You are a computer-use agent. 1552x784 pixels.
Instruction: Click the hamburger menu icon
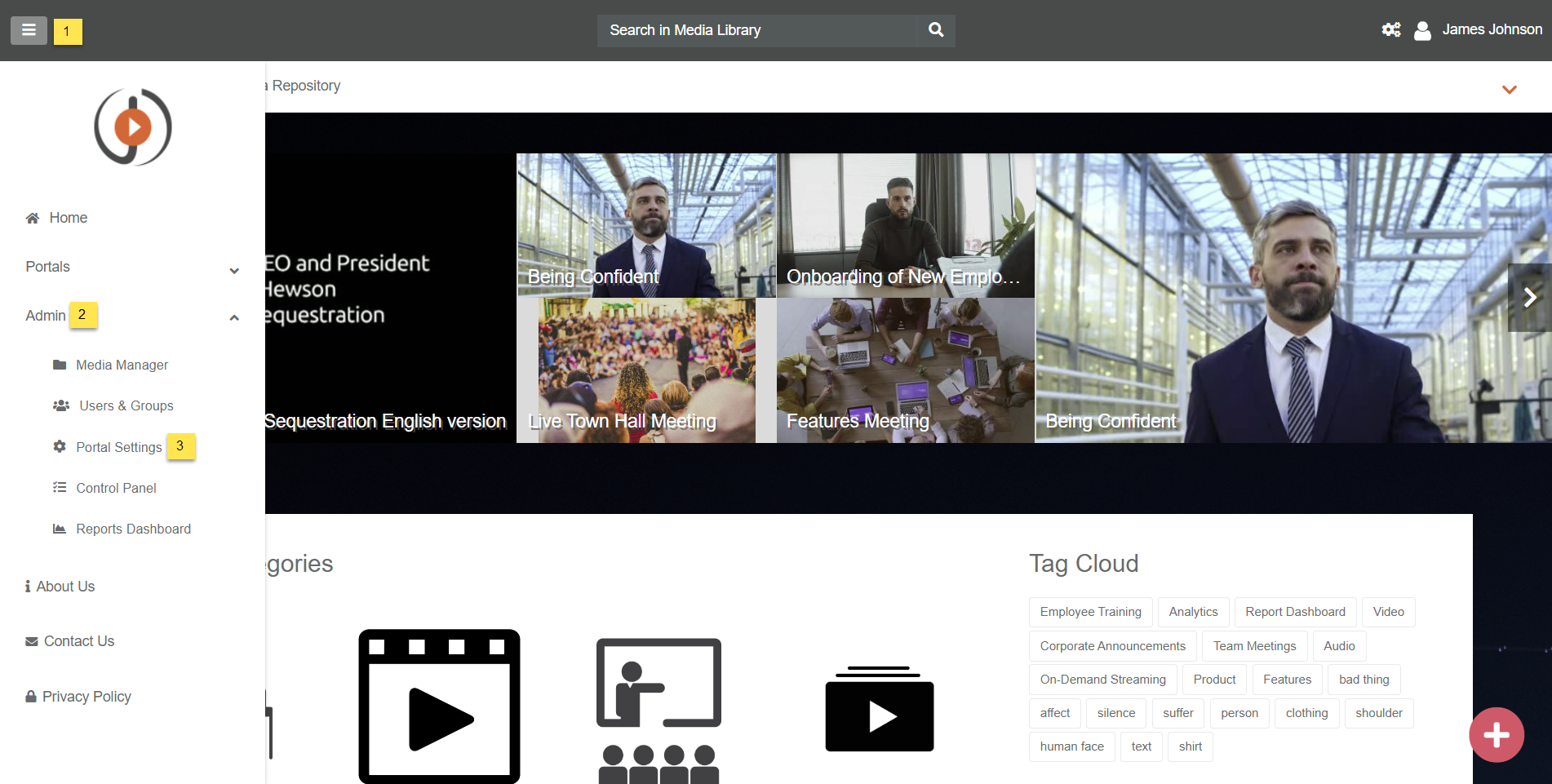[29, 31]
